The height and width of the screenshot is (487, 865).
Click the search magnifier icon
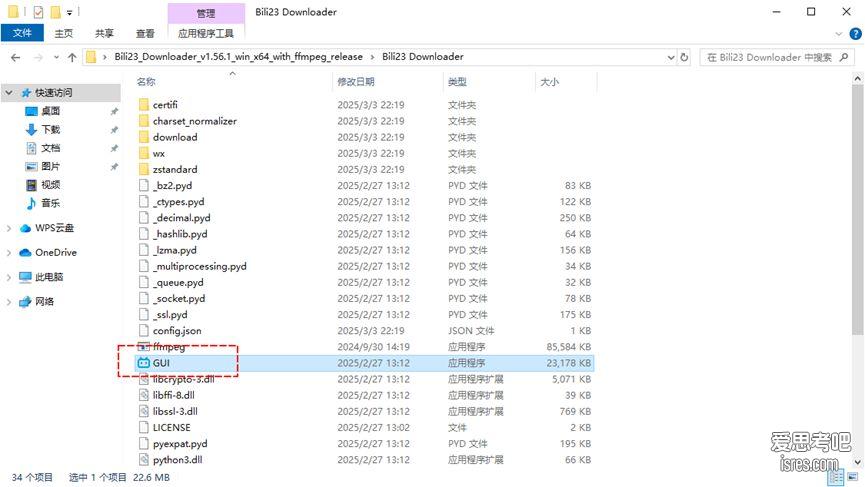click(843, 57)
